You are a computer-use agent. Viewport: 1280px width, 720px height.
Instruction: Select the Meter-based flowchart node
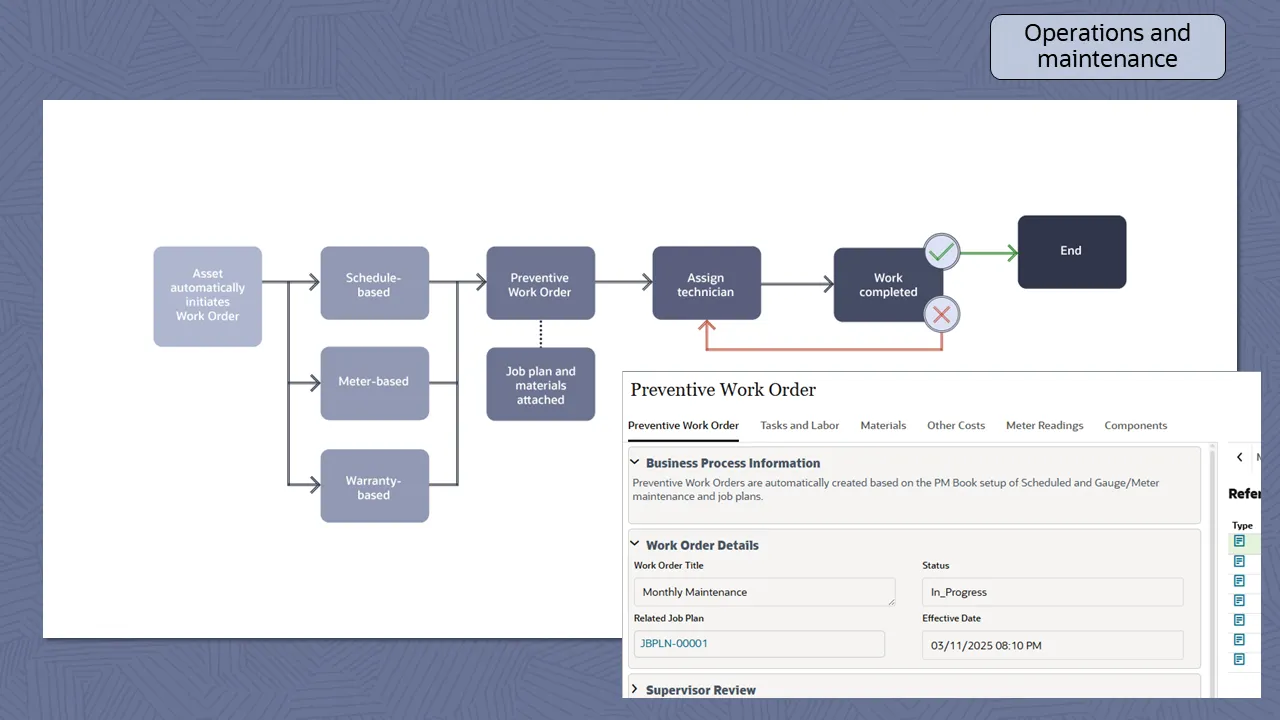click(x=374, y=382)
